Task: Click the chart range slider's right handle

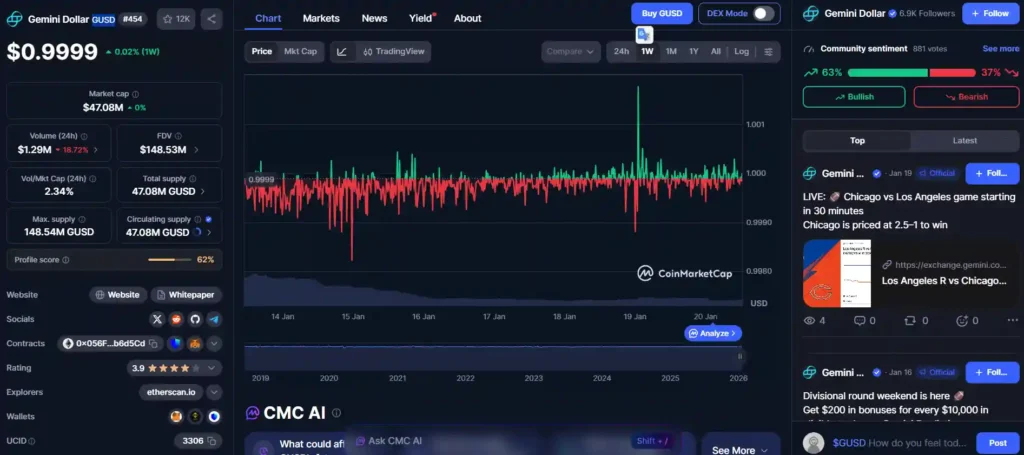Action: [x=740, y=356]
